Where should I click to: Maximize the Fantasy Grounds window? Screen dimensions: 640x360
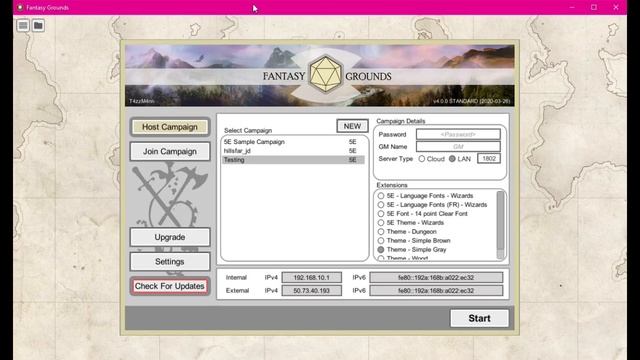[594, 7]
